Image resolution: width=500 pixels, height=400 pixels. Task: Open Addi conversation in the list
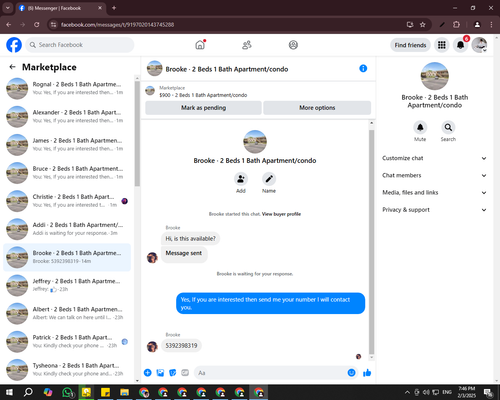[67, 229]
